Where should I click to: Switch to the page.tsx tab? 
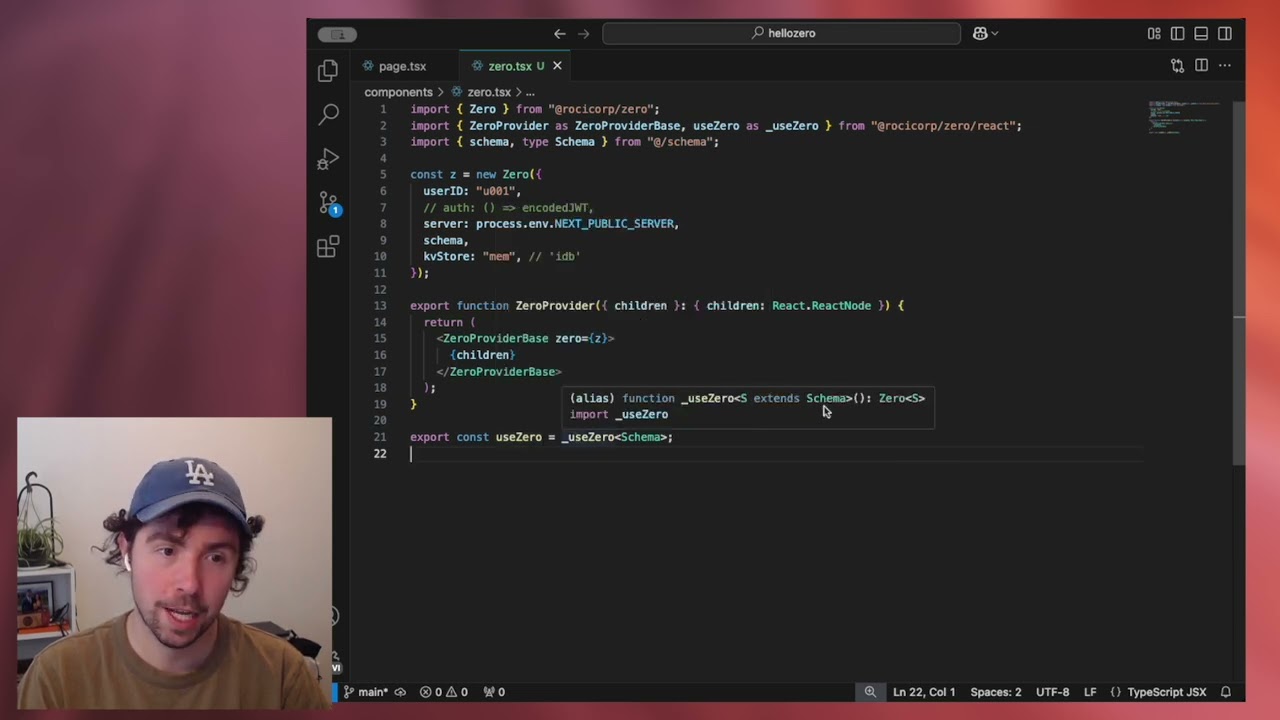[402, 66]
